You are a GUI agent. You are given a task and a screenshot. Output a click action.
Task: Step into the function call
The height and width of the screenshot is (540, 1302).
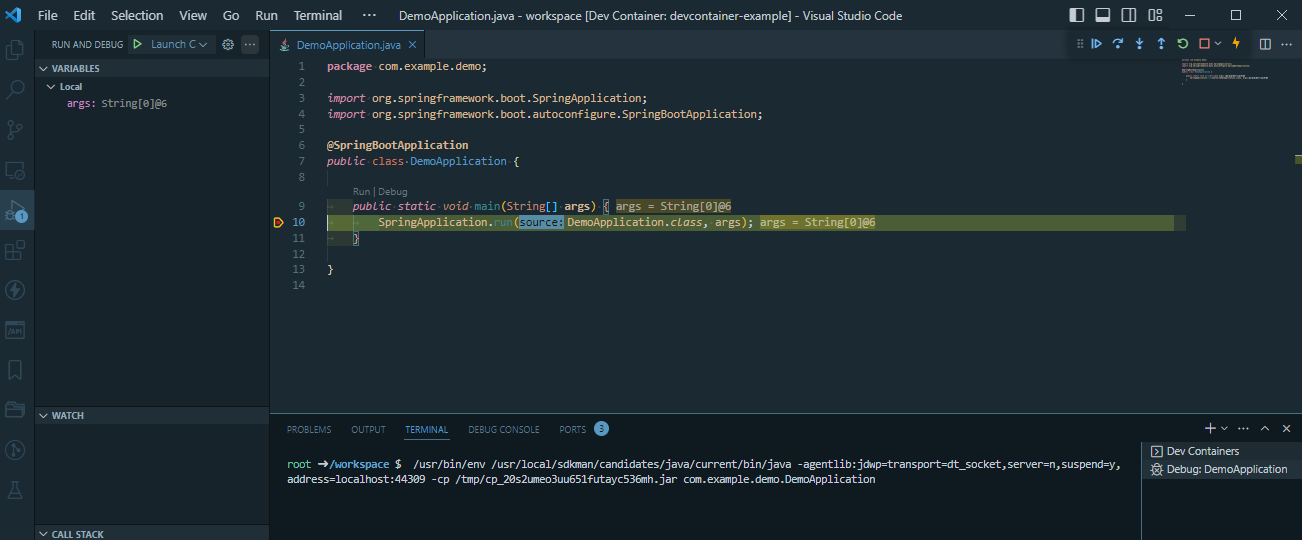pyautogui.click(x=1139, y=44)
